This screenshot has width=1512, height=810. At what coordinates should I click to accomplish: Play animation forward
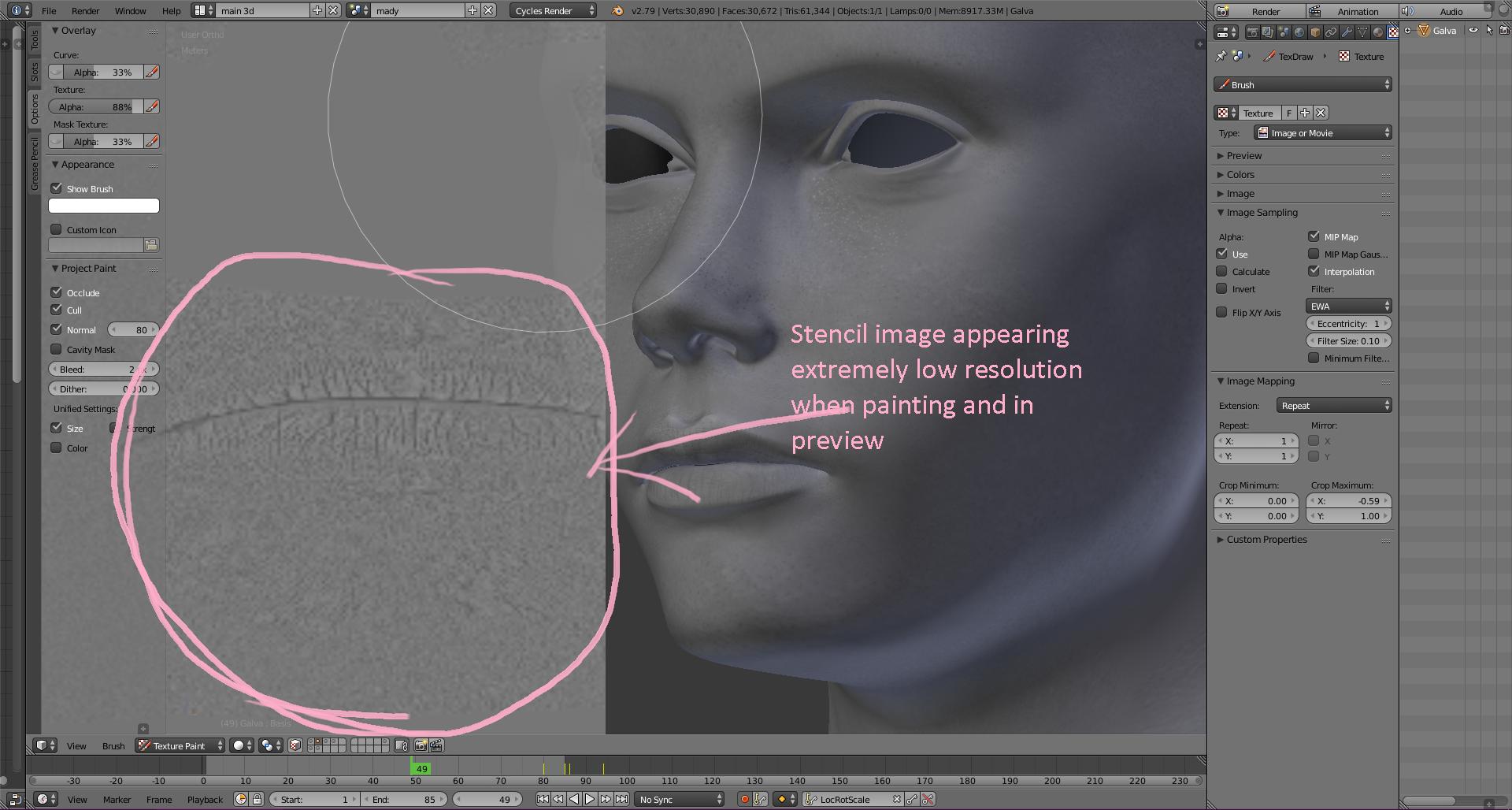590,799
